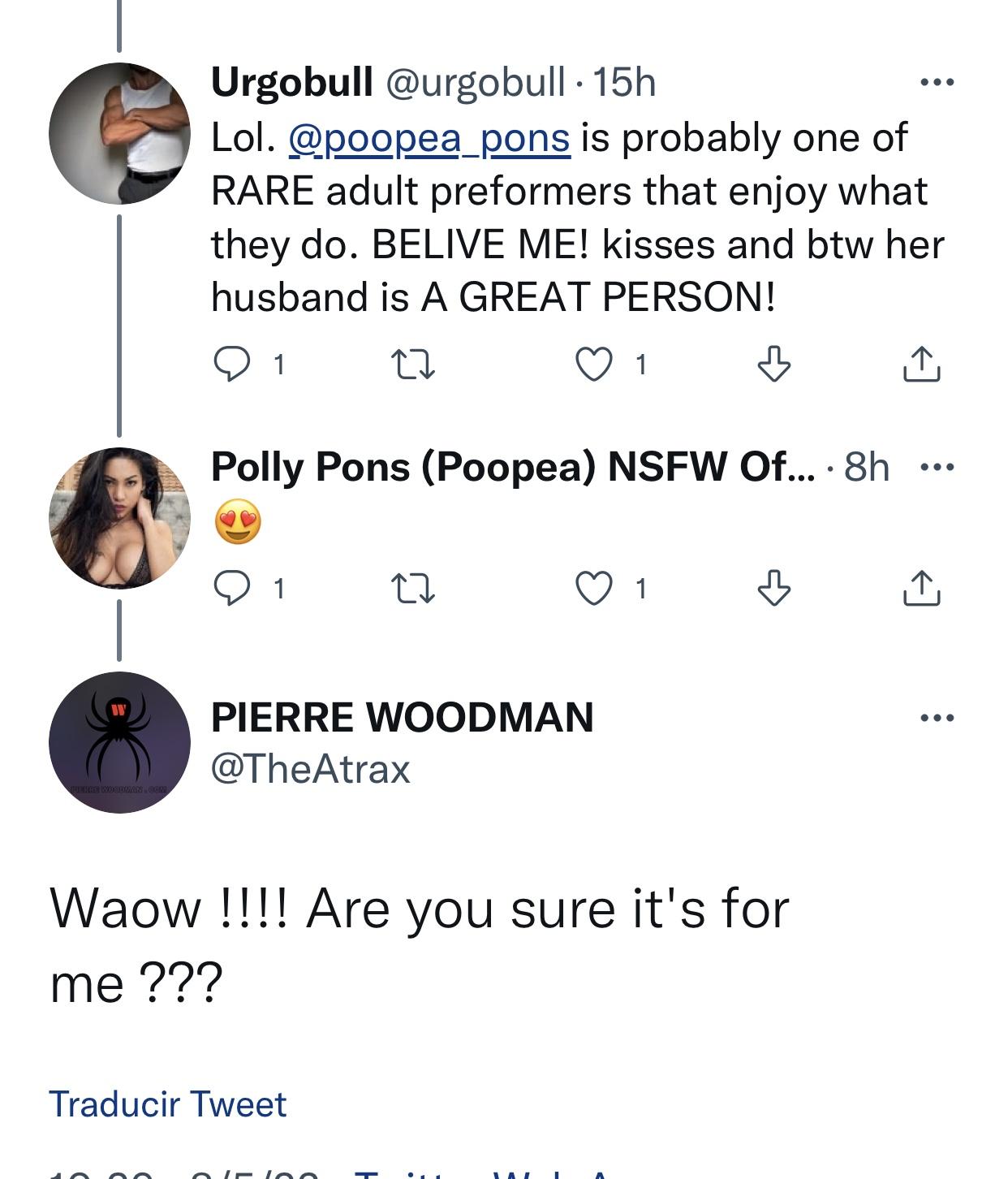The height and width of the screenshot is (1179, 1008).
Task: Retweet Urgobull's tweet
Action: tap(413, 365)
